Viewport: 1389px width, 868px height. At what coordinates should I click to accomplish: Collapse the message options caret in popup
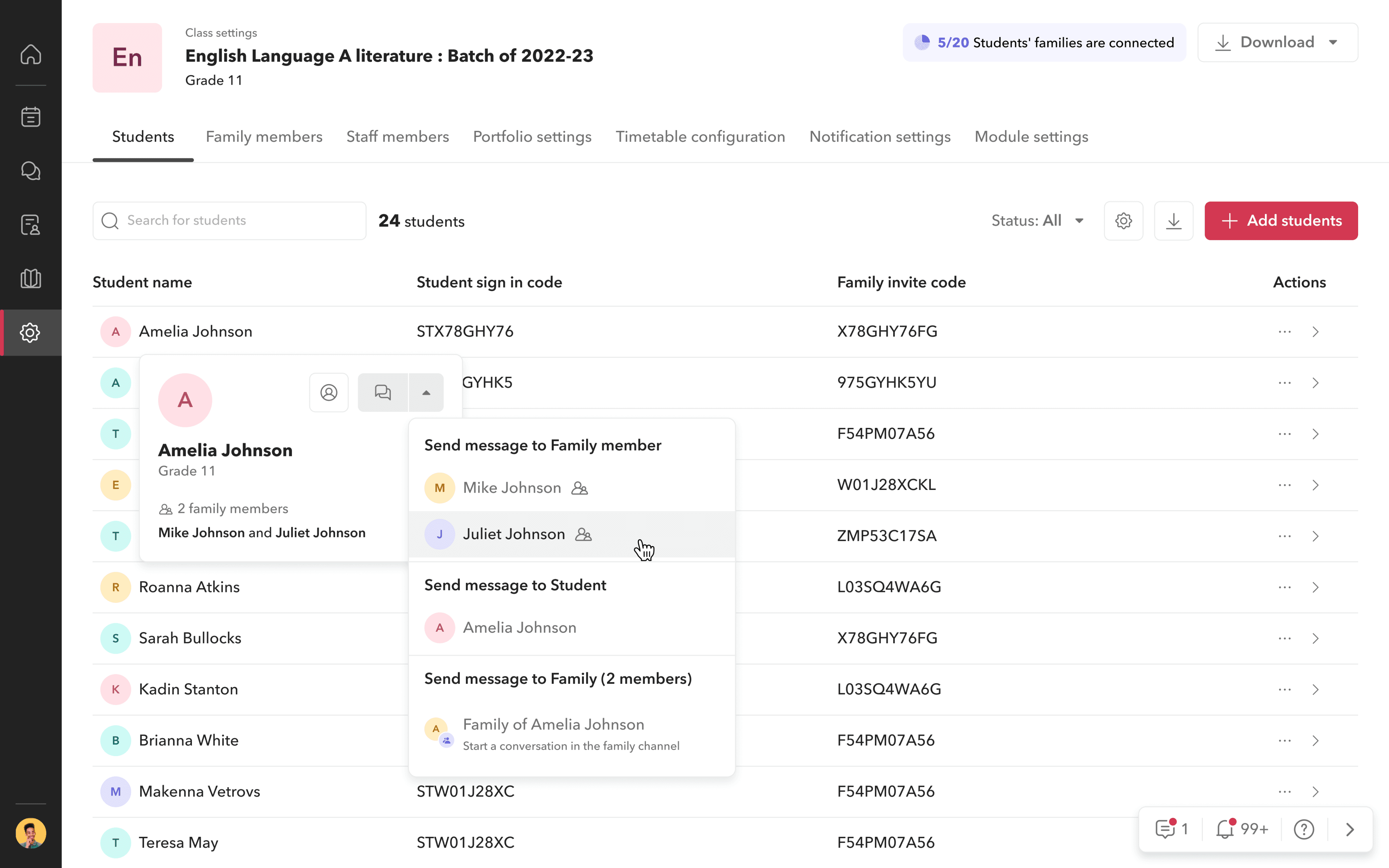[426, 393]
